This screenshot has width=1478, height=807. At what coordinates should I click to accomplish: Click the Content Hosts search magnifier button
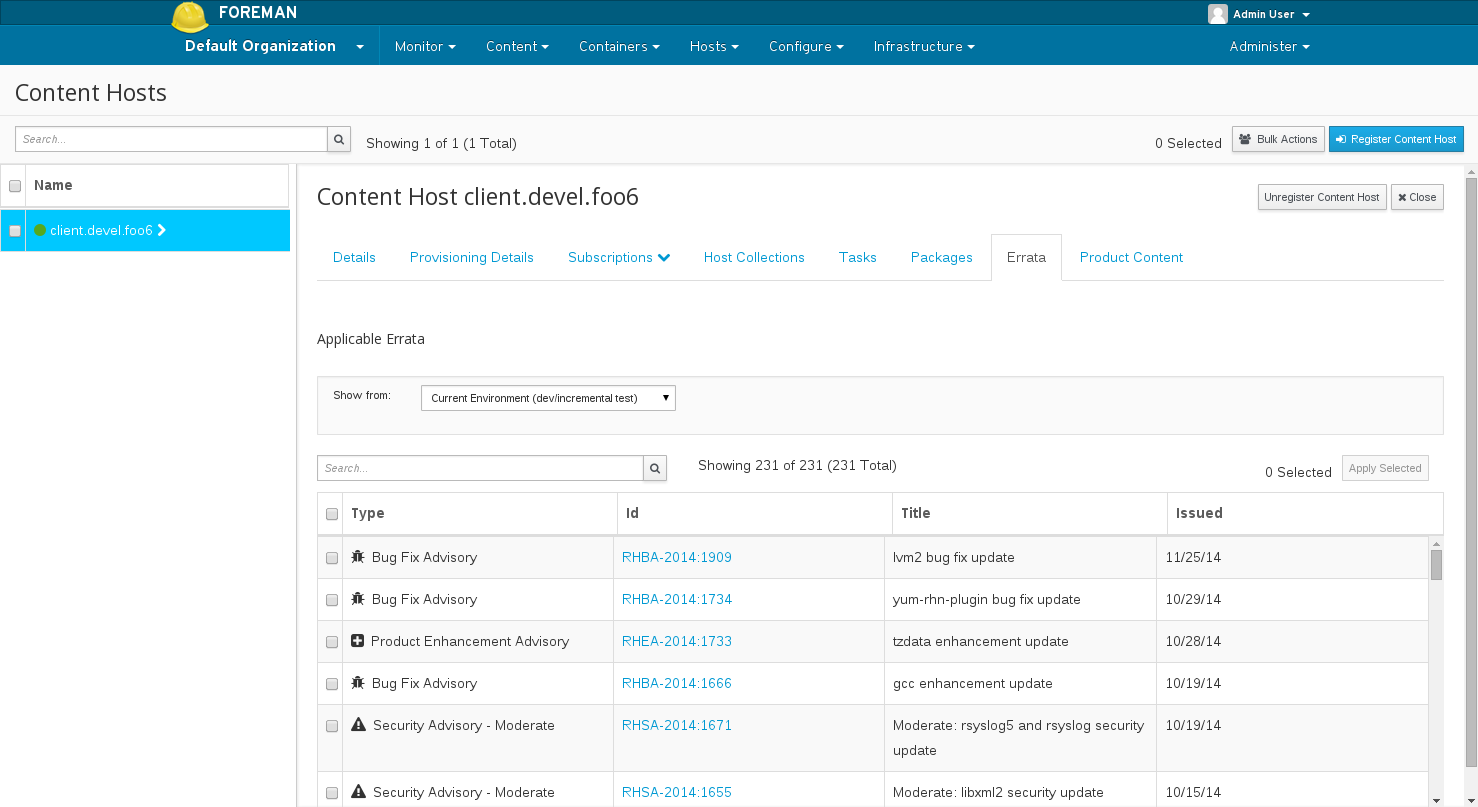point(339,139)
